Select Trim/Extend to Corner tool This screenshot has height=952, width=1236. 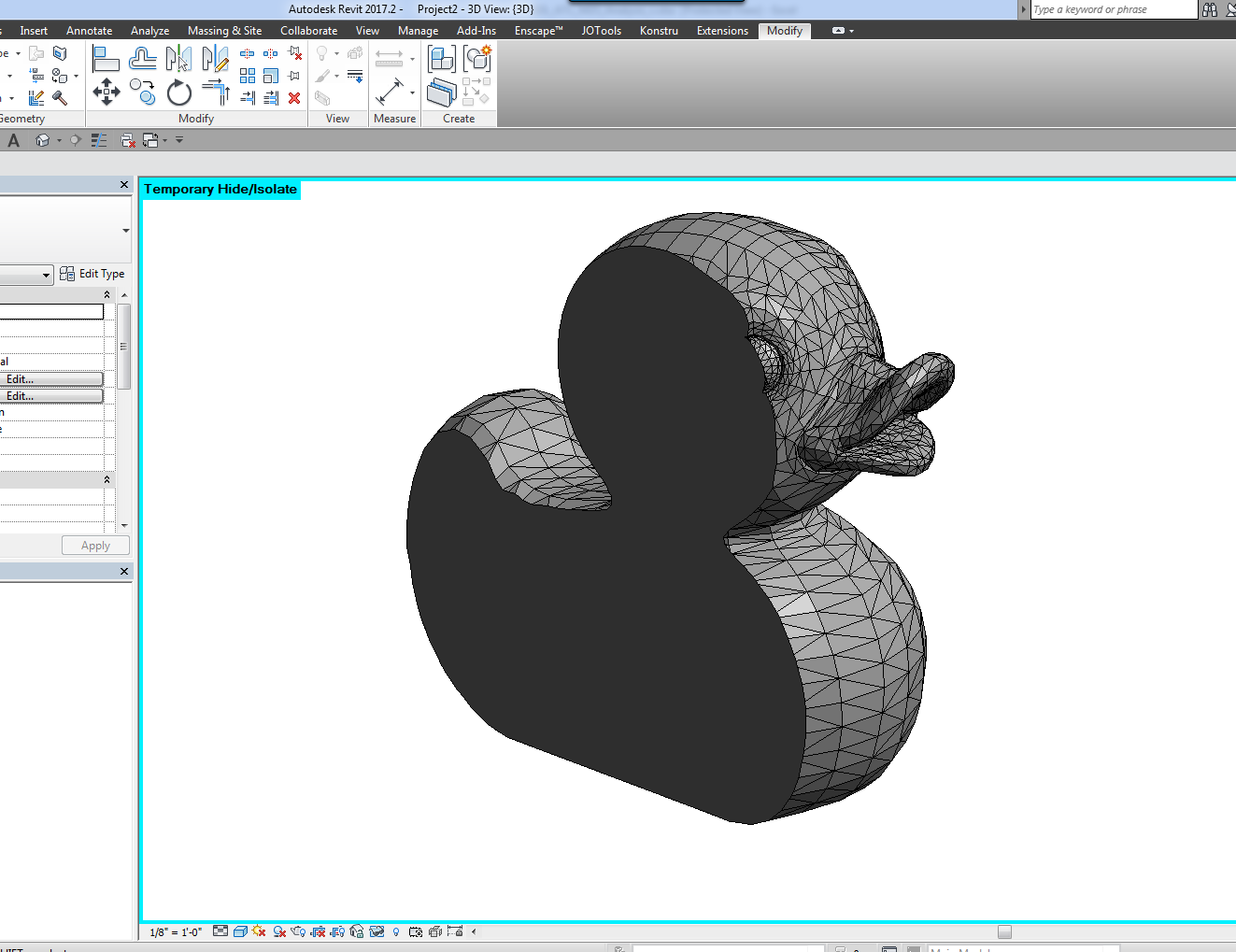pyautogui.click(x=215, y=92)
